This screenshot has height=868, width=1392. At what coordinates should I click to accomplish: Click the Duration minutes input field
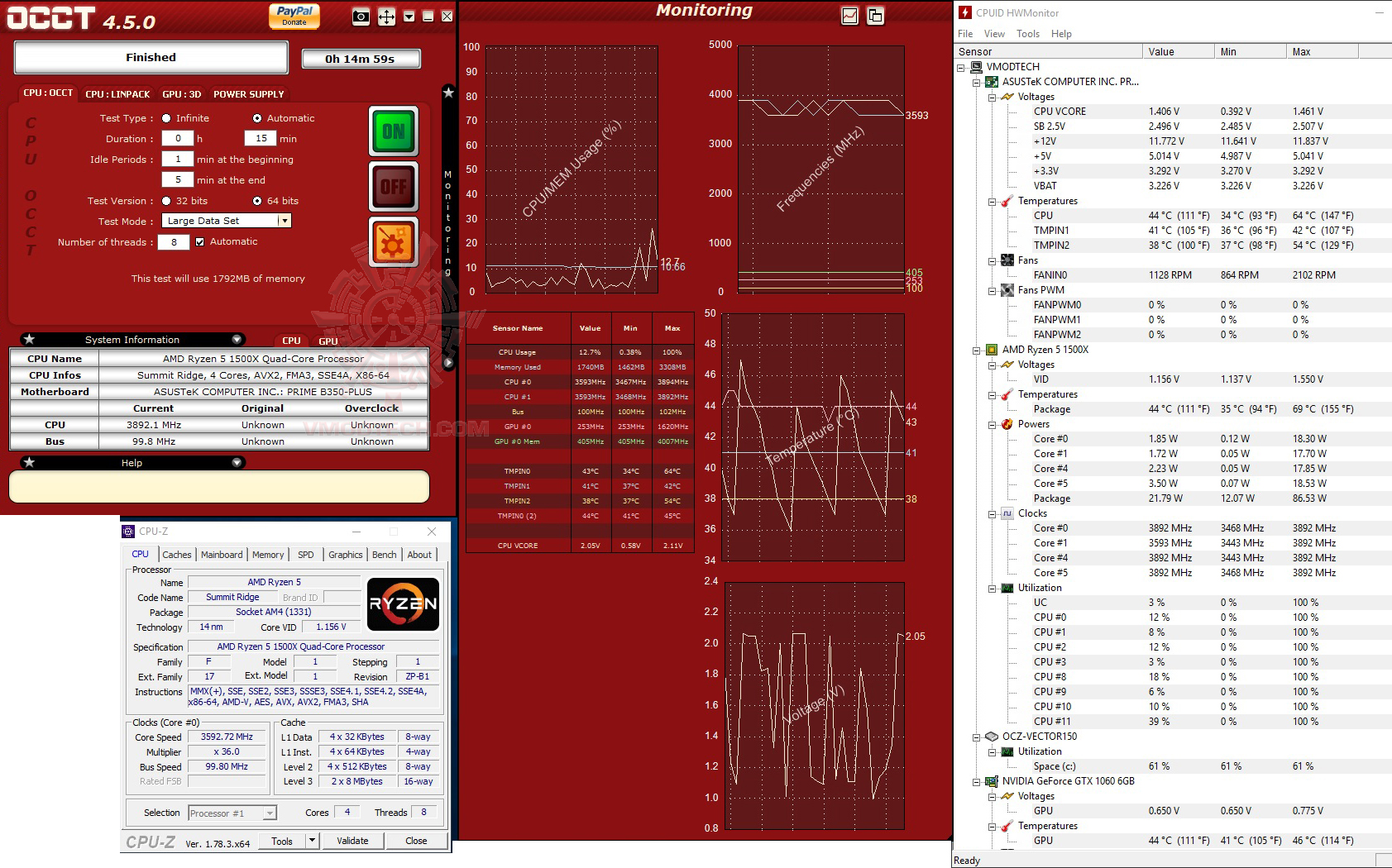[261, 139]
